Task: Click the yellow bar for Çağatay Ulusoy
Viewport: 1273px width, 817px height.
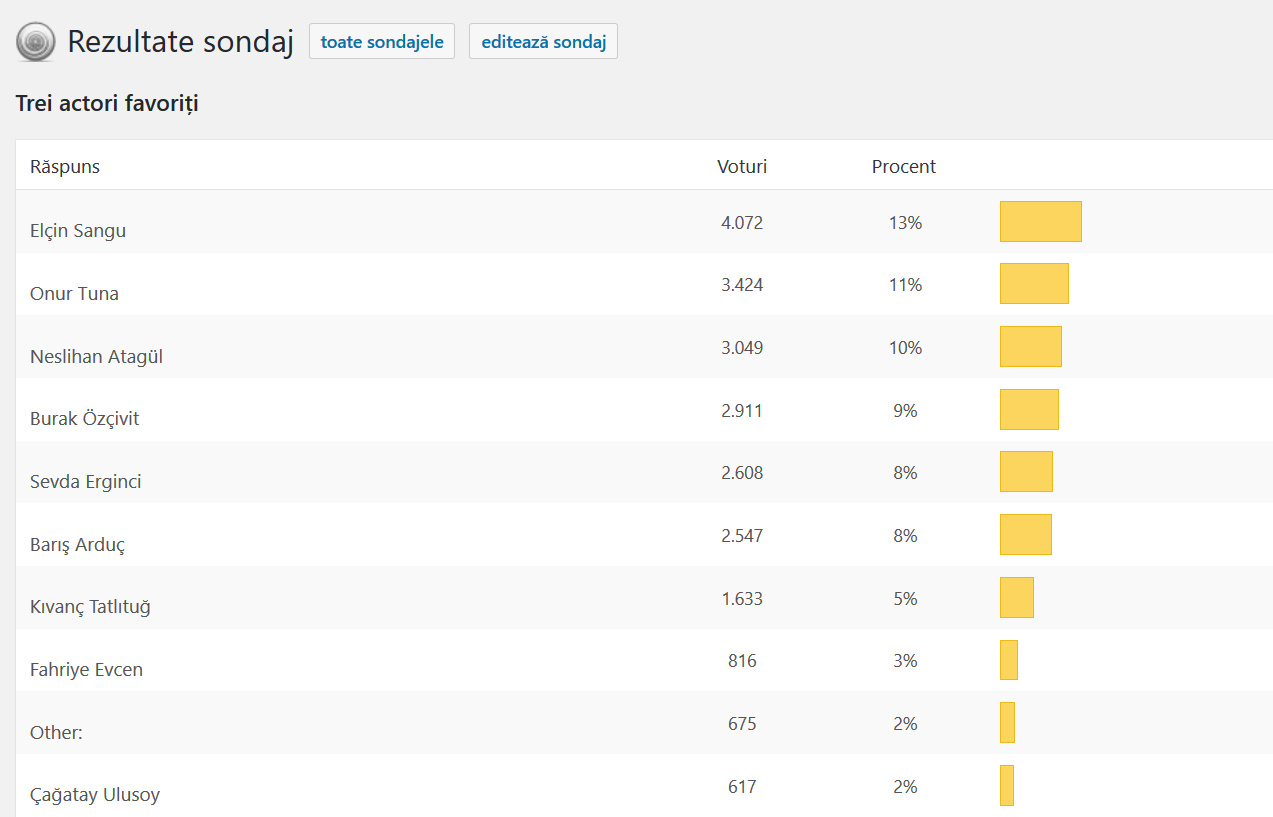Action: pos(1007,786)
